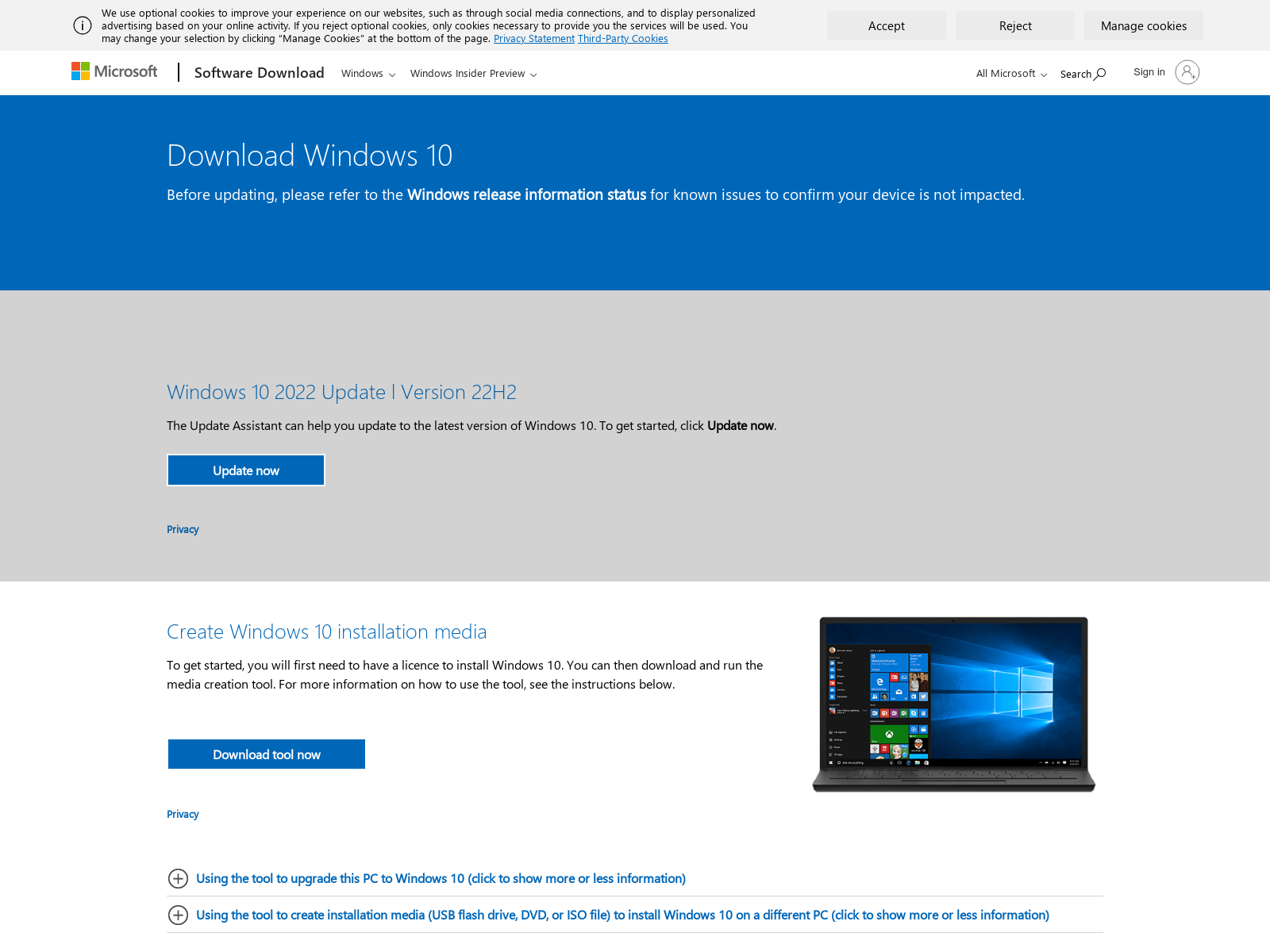
Task: Open Windows release information status link
Action: [x=527, y=194]
